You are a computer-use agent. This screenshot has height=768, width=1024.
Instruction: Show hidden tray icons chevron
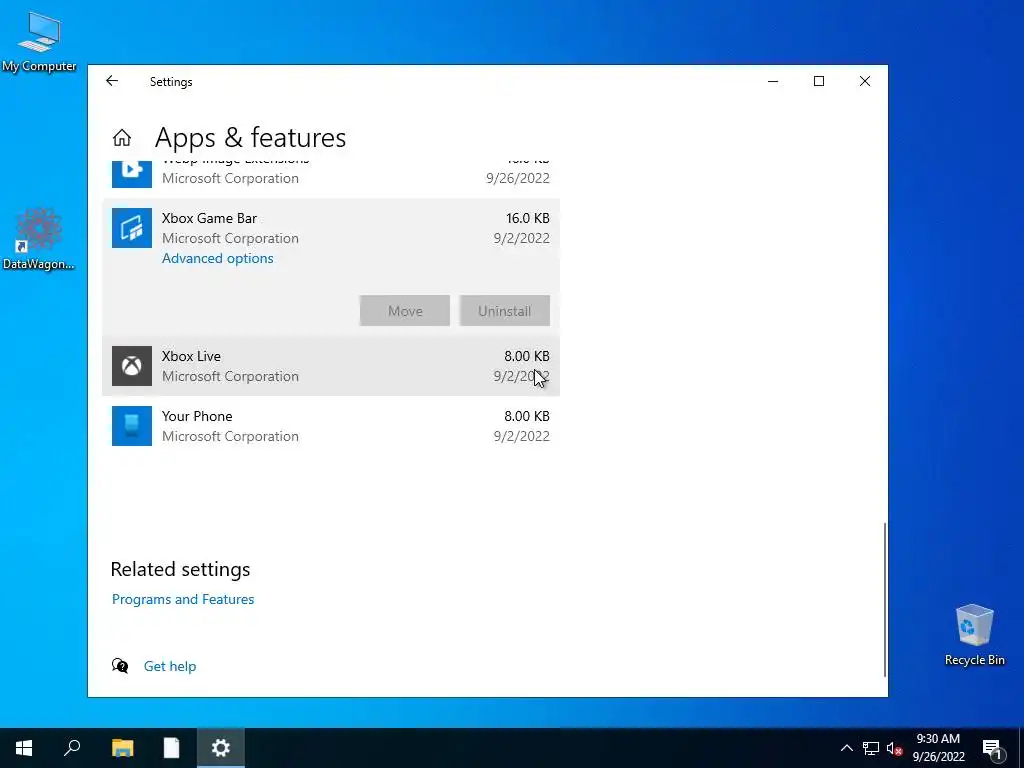coord(846,748)
